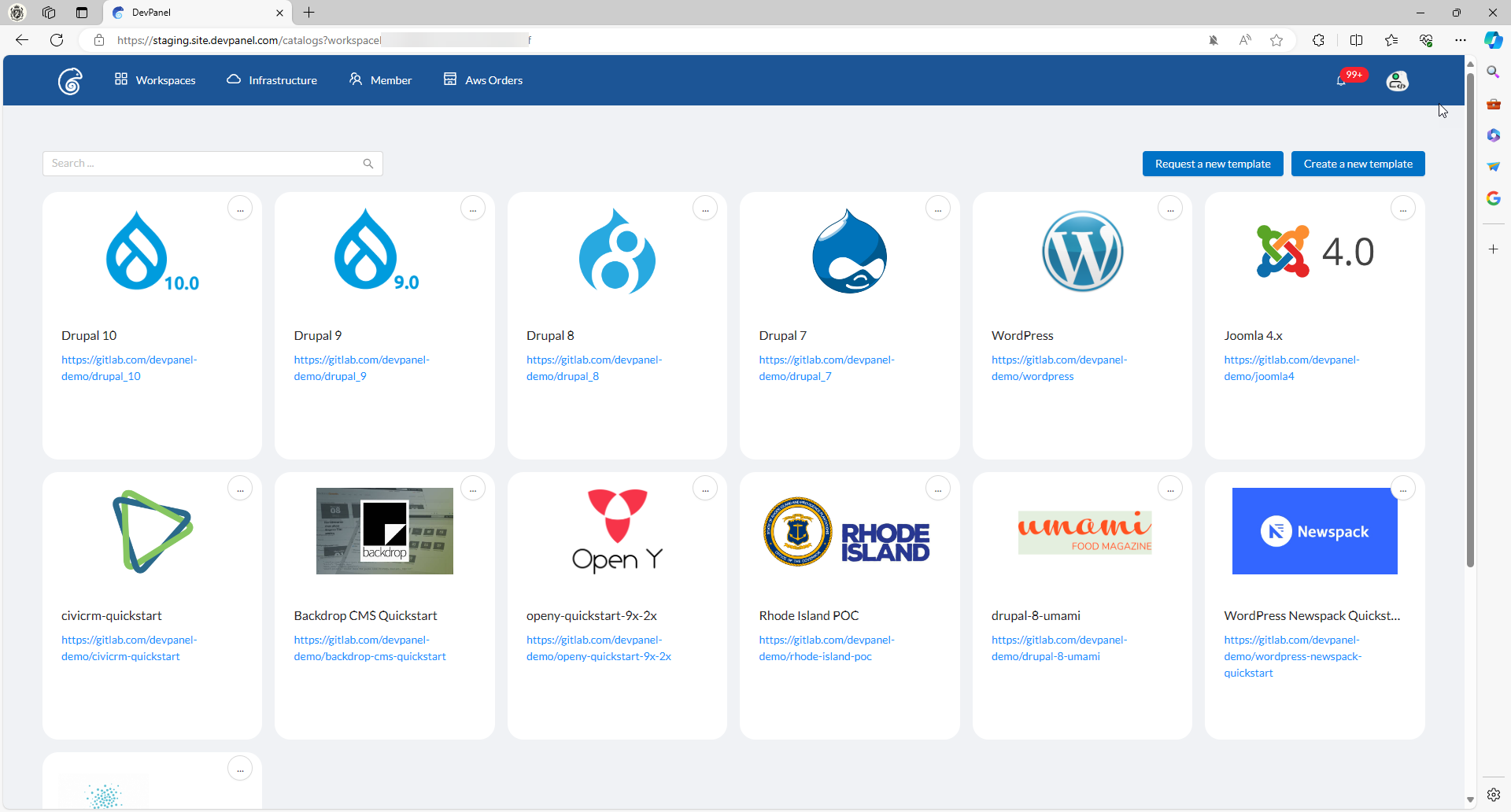Focus the template Search input field
Screen dimensions: 1511x812
[x=201, y=164]
